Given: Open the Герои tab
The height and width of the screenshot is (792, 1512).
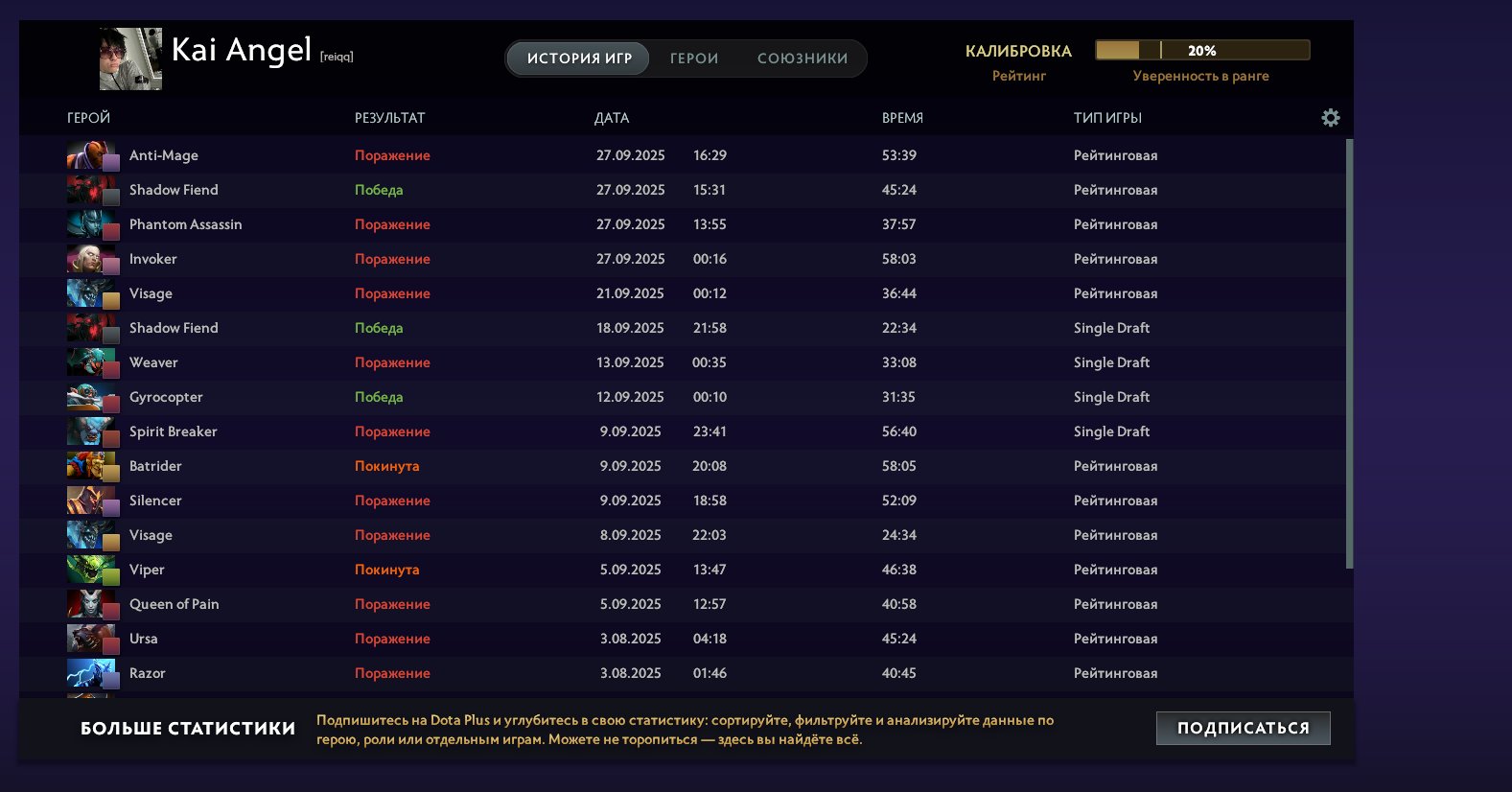Looking at the screenshot, I should point(694,58).
